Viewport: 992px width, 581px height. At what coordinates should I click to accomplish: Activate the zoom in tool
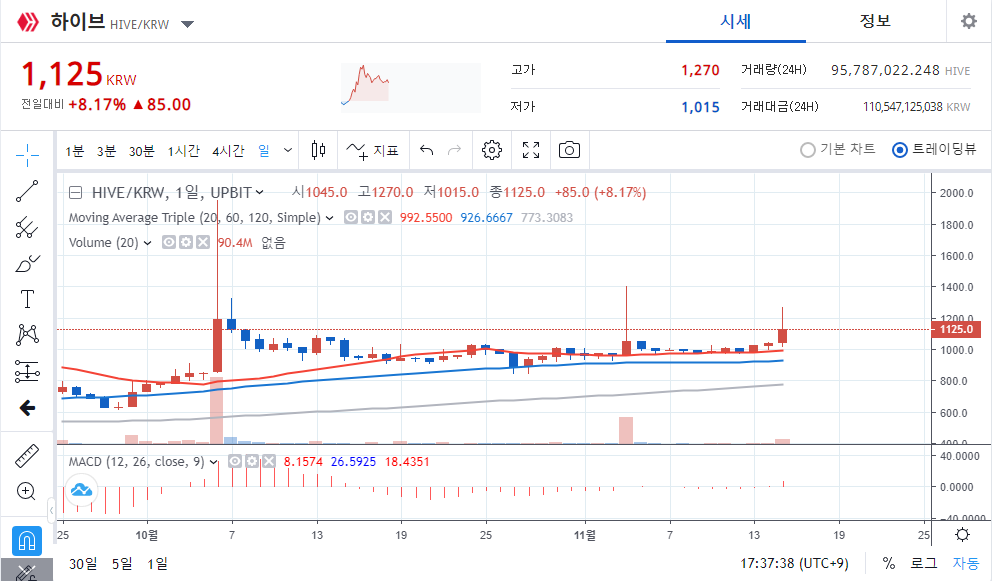point(26,491)
